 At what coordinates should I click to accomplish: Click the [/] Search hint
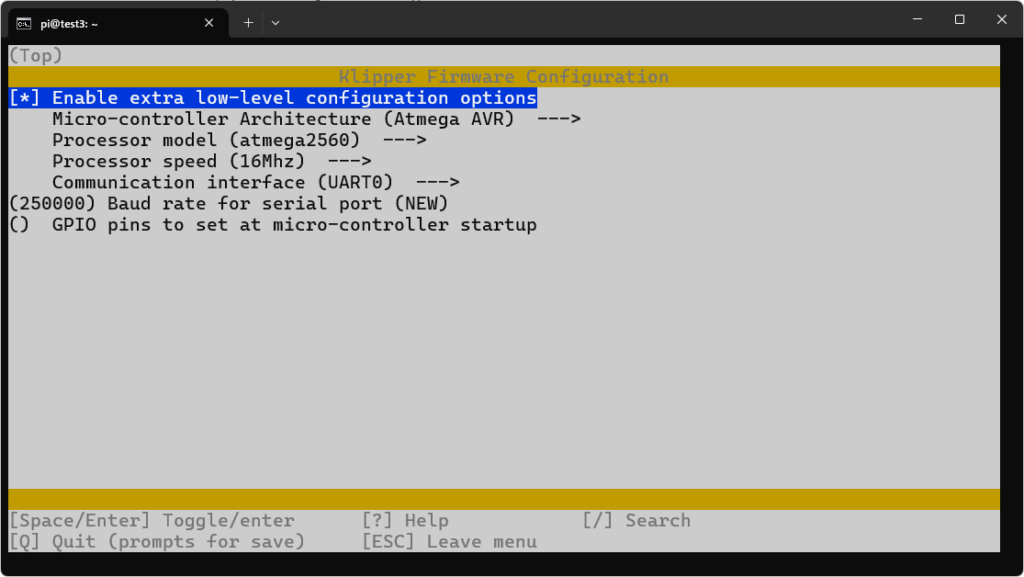click(x=636, y=521)
